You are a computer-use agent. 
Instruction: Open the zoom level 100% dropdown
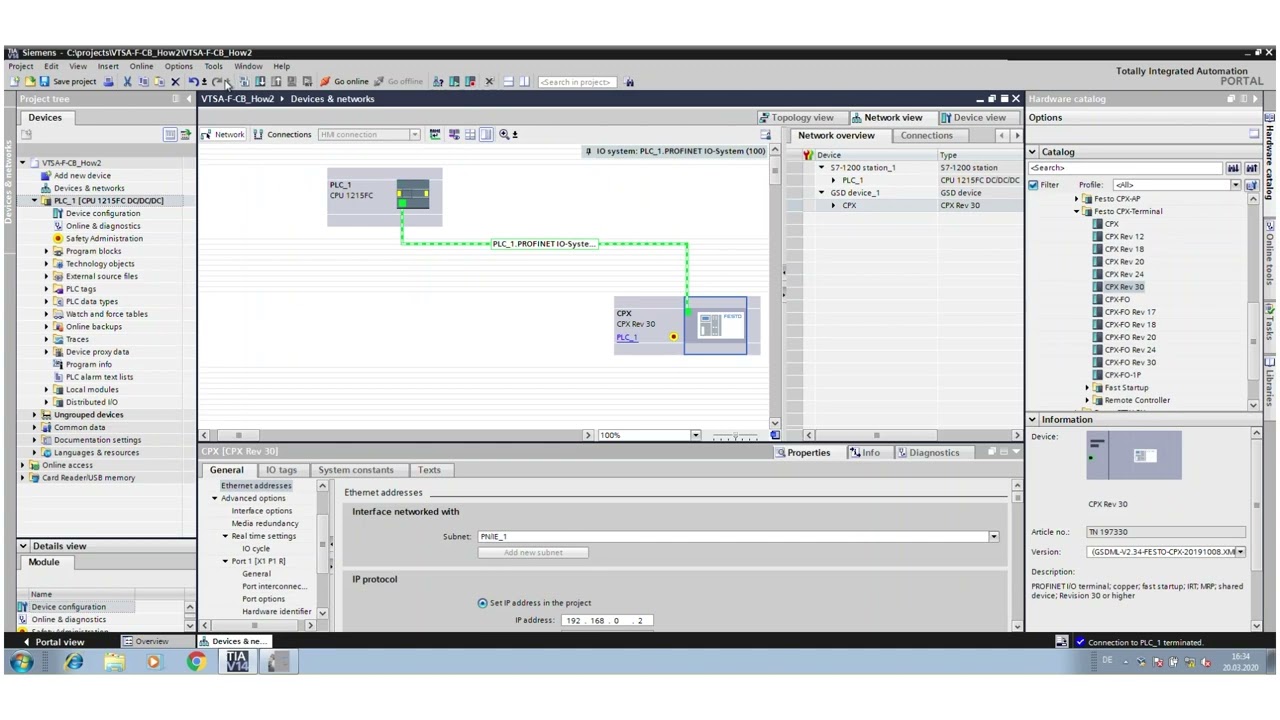point(695,435)
